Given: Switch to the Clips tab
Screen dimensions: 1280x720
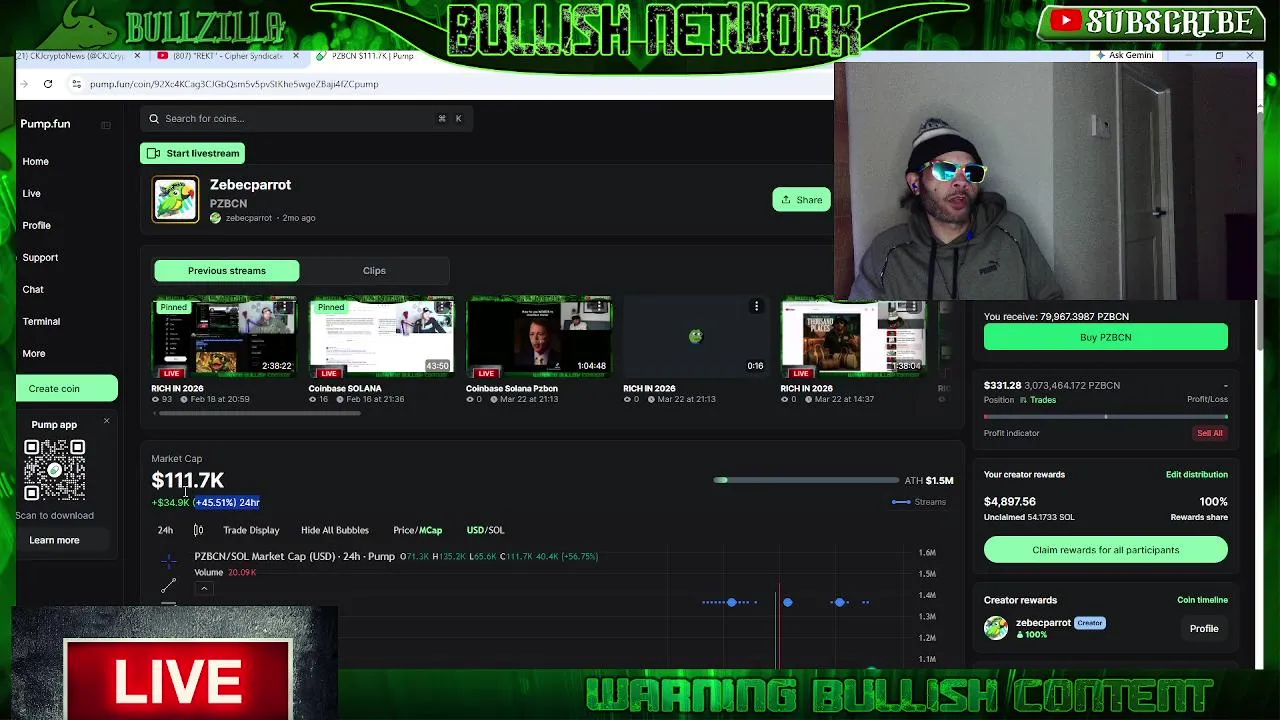Looking at the screenshot, I should pos(374,270).
